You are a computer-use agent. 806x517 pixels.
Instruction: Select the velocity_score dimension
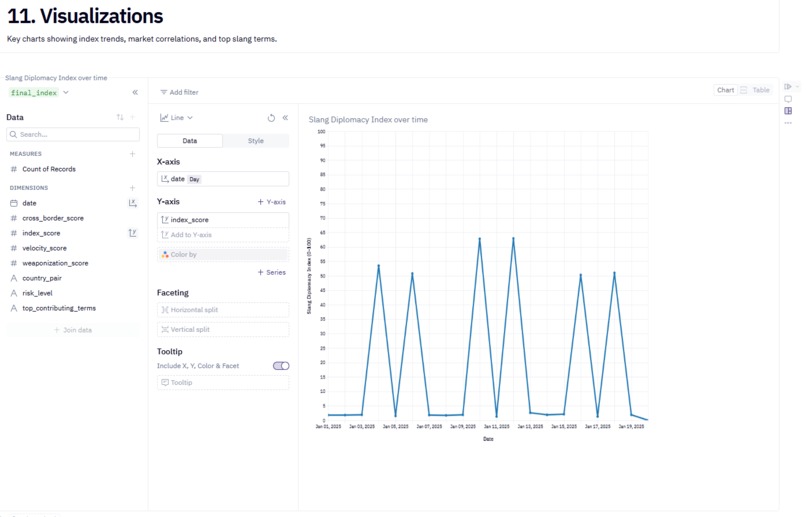44,248
